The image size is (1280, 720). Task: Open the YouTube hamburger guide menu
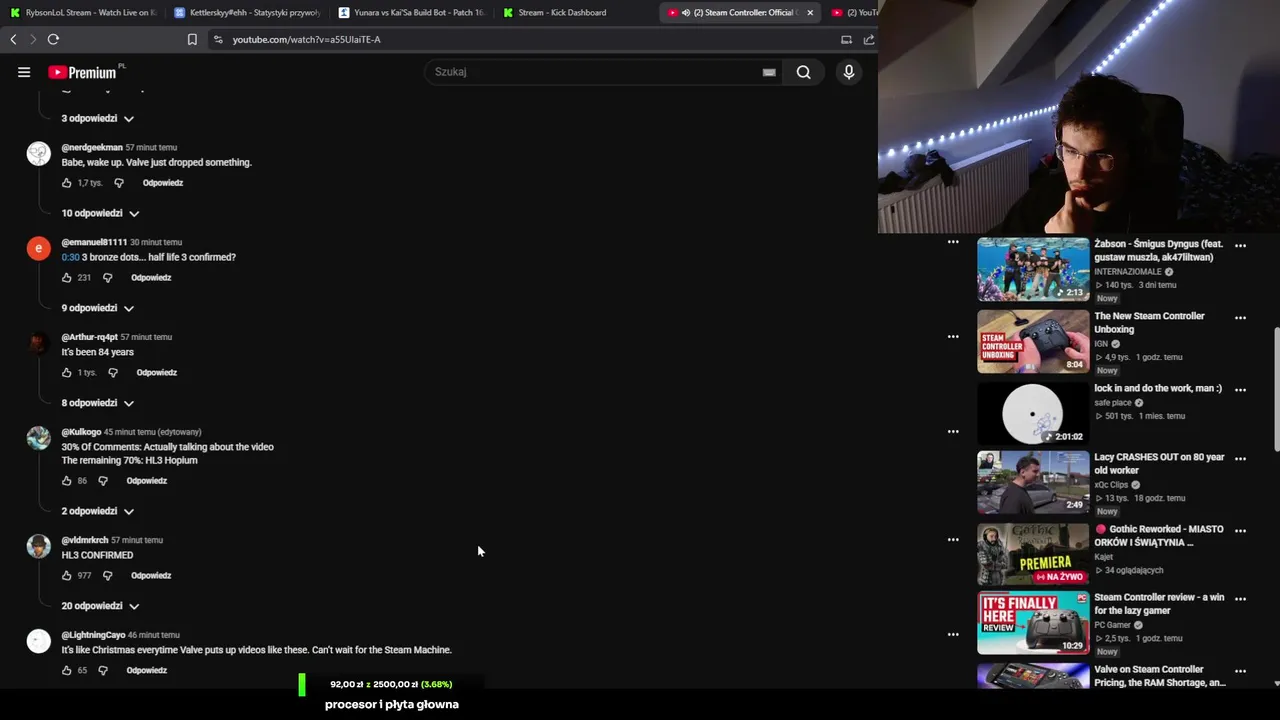click(24, 72)
